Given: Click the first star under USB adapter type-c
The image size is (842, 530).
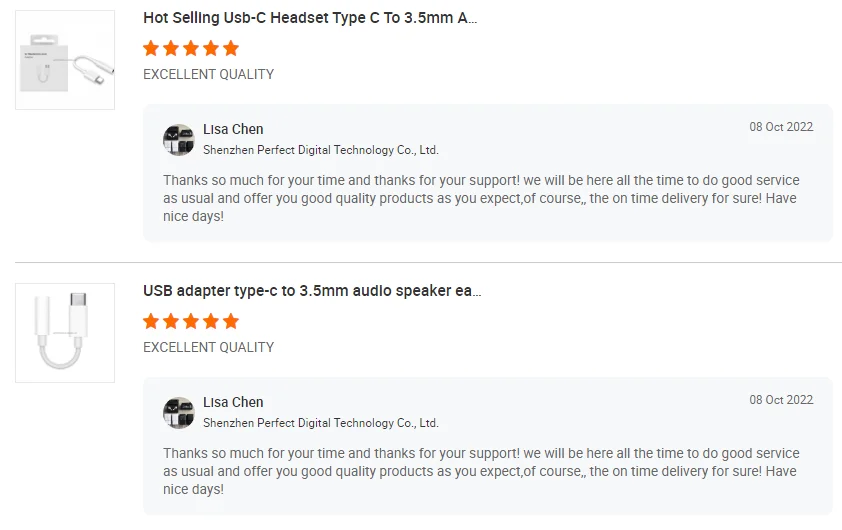Looking at the screenshot, I should click(x=151, y=321).
